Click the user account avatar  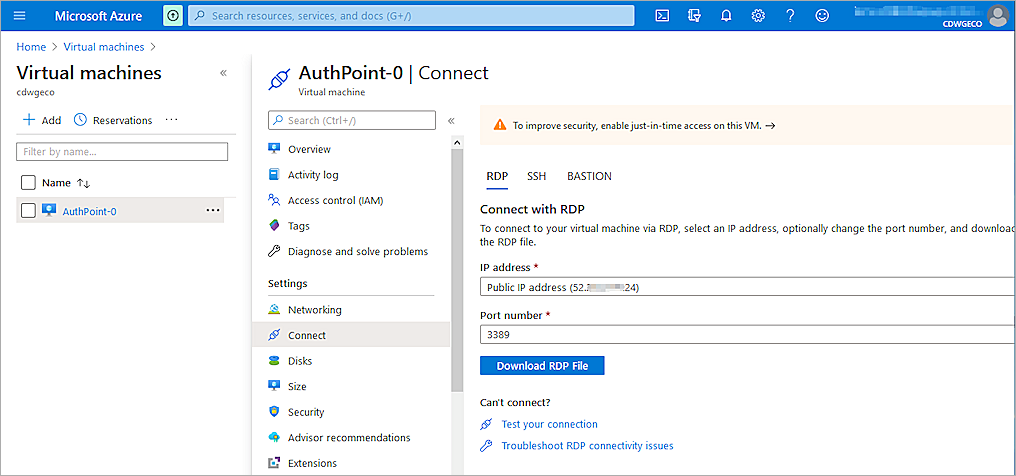coord(997,15)
